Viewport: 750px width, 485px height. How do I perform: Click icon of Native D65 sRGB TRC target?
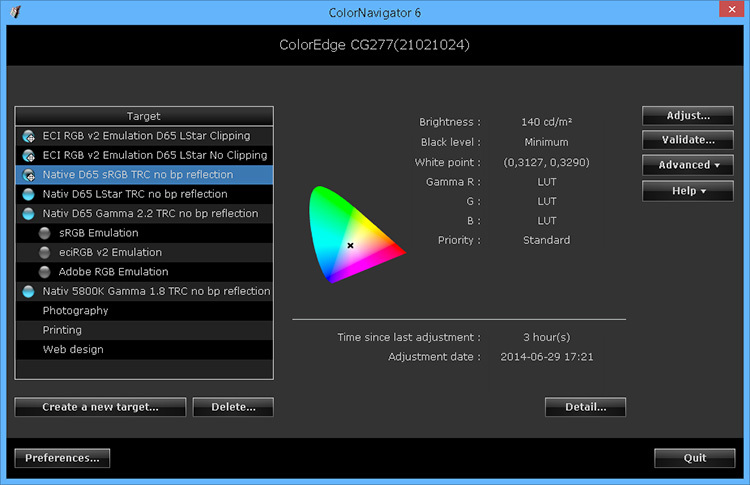click(29, 175)
